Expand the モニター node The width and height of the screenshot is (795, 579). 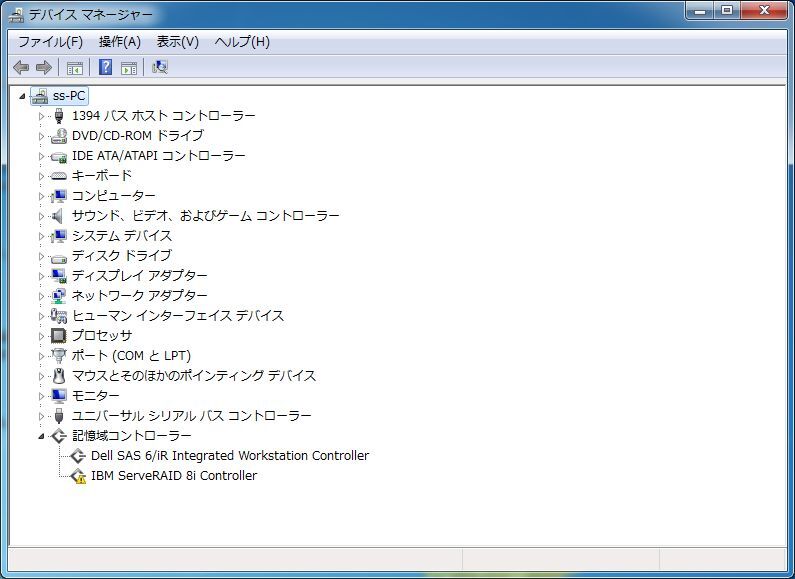(41, 396)
